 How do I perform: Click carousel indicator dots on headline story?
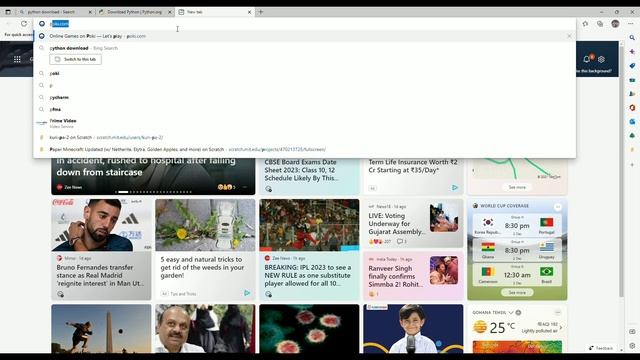click(x=153, y=192)
